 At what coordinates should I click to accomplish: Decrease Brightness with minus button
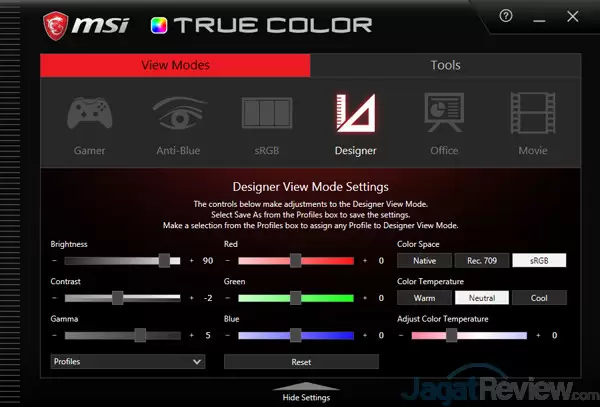[54, 260]
